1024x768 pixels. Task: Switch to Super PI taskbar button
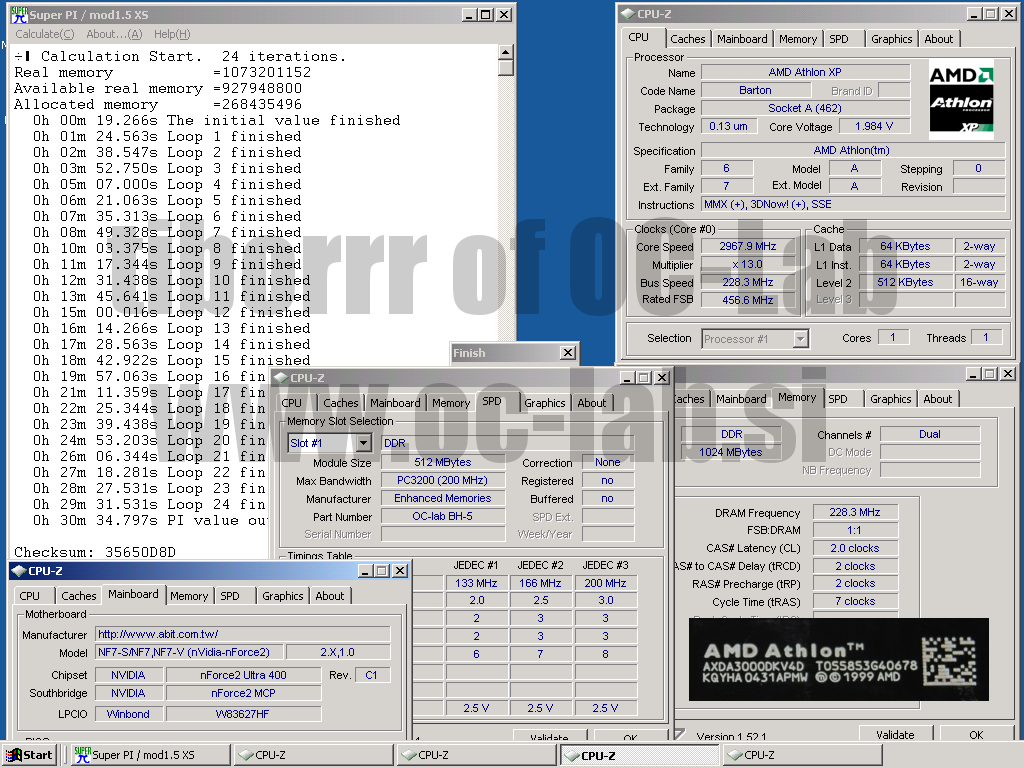(150, 755)
